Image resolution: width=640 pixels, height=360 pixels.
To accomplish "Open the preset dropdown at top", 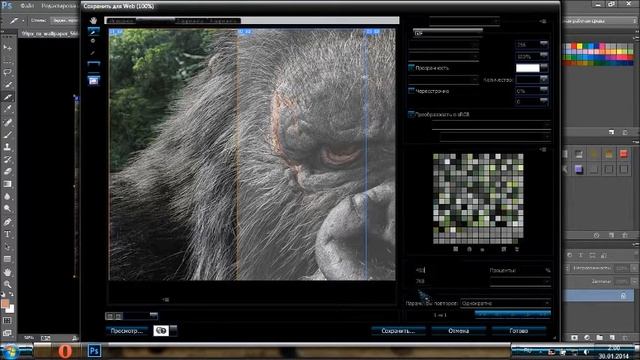I will click(x=464, y=21).
